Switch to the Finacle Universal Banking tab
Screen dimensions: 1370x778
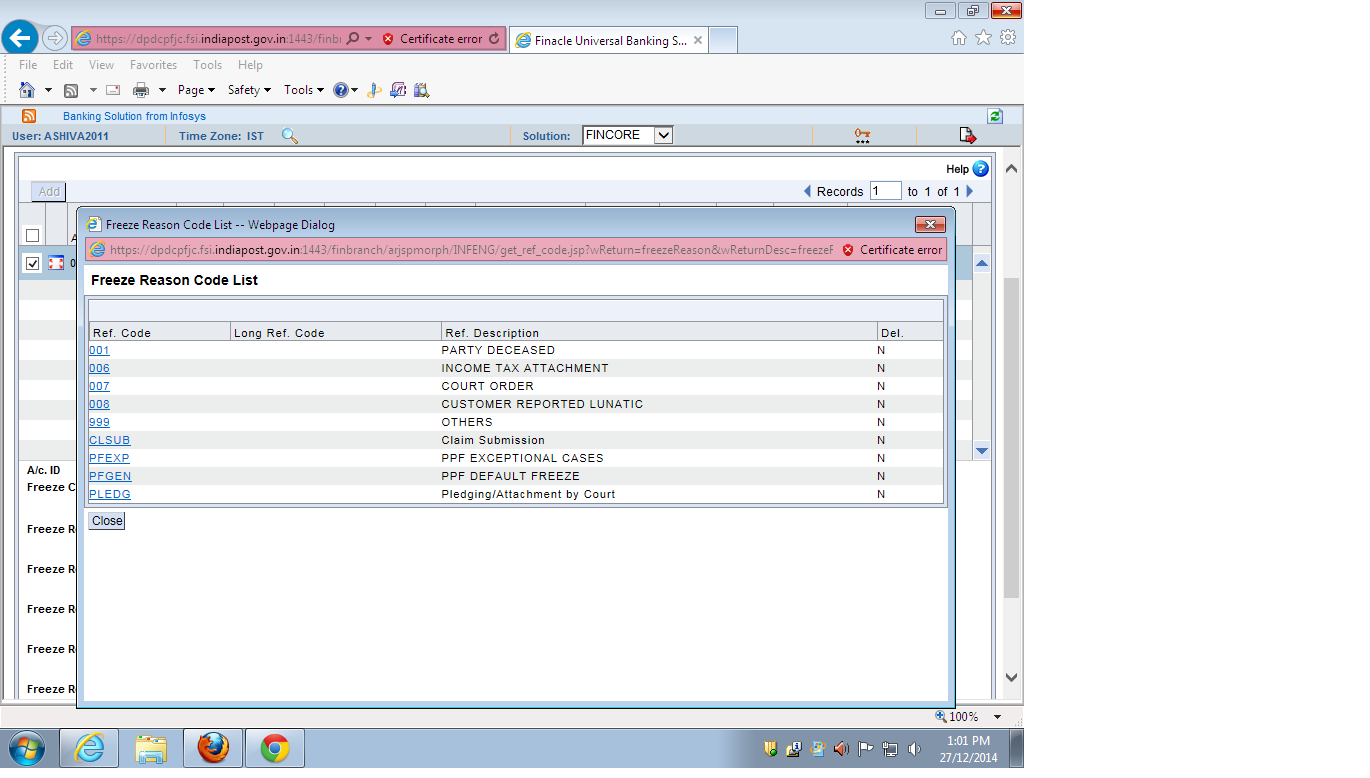600,40
